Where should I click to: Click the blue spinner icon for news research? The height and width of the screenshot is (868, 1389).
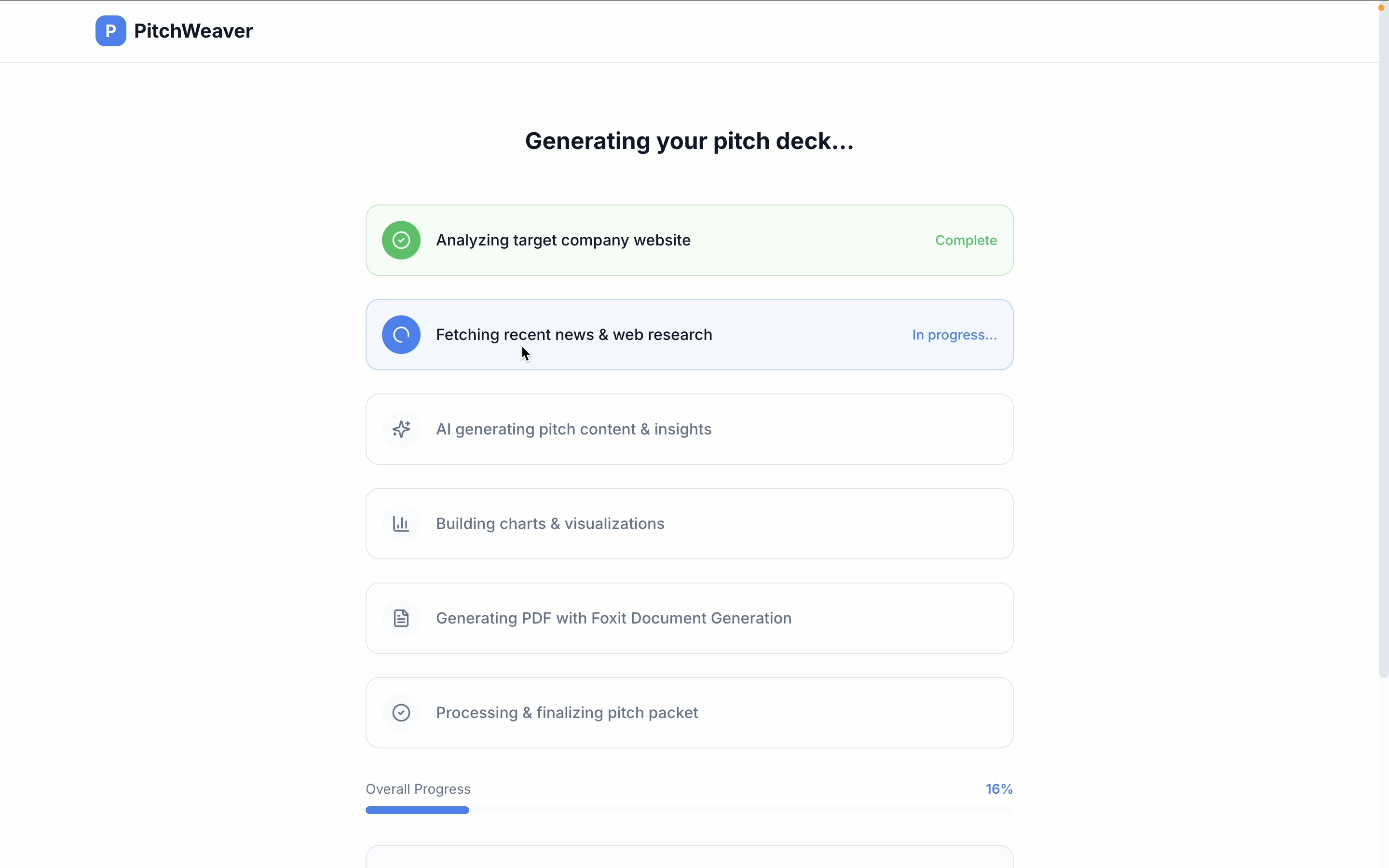click(401, 335)
